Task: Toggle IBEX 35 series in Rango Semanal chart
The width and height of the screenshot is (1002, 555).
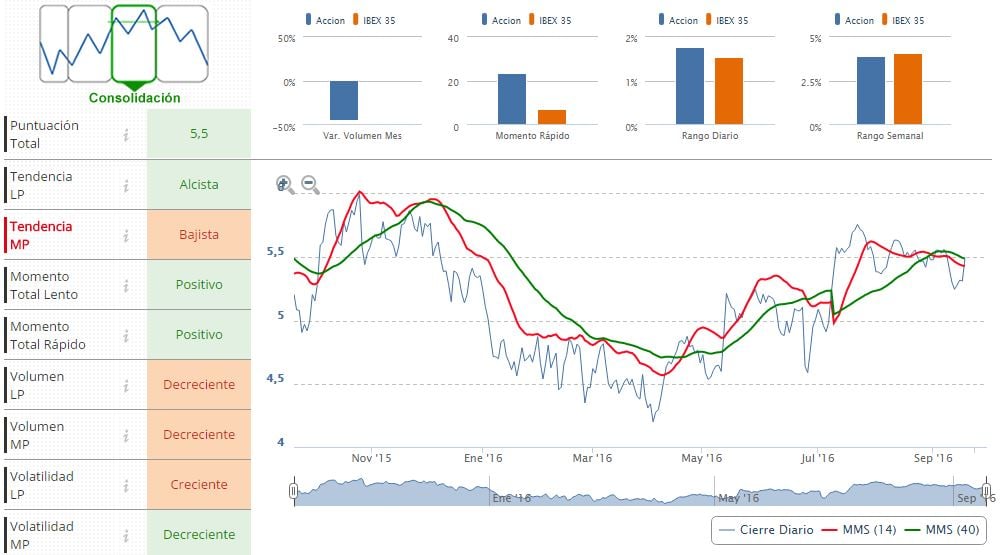Action: (x=906, y=20)
